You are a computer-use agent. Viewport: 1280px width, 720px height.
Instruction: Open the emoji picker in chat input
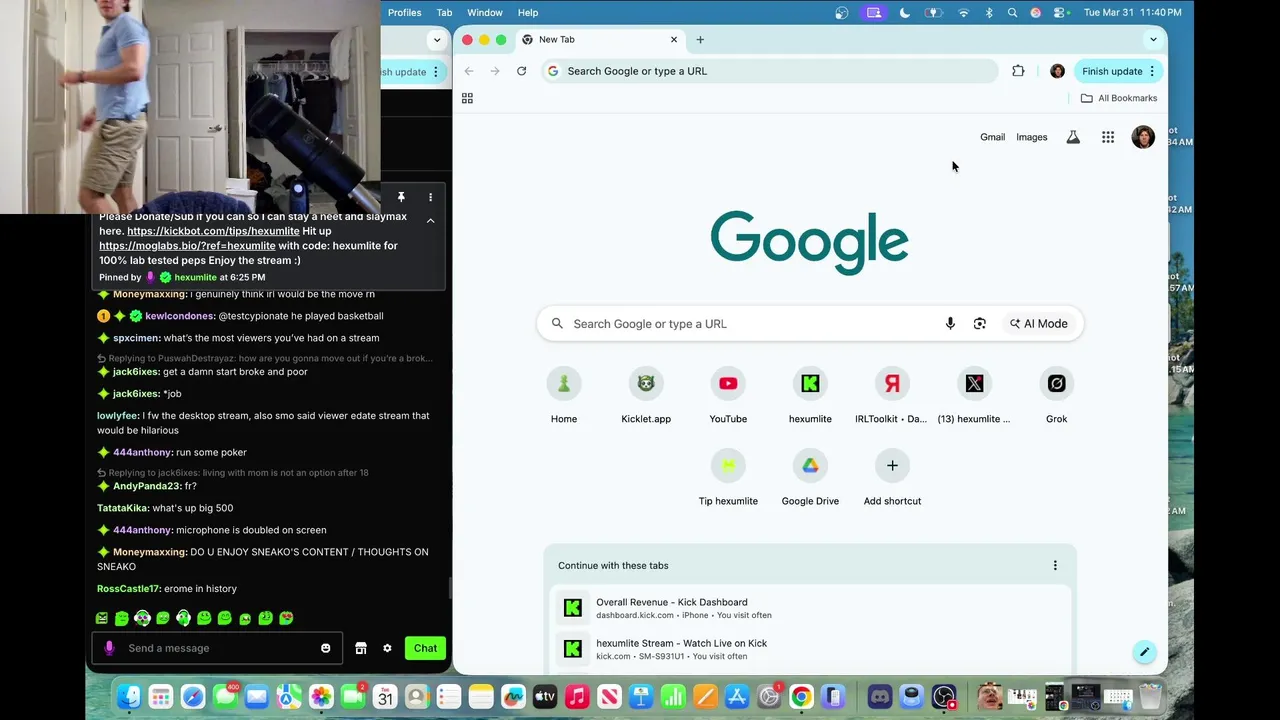[325, 648]
